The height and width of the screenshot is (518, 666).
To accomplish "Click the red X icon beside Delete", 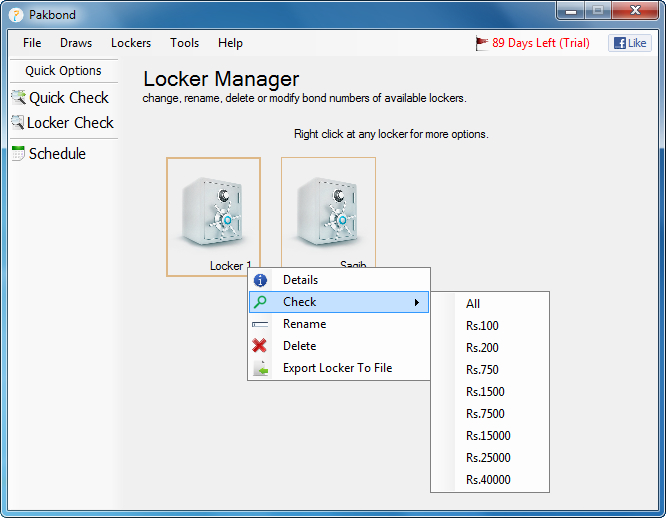I will [260, 346].
